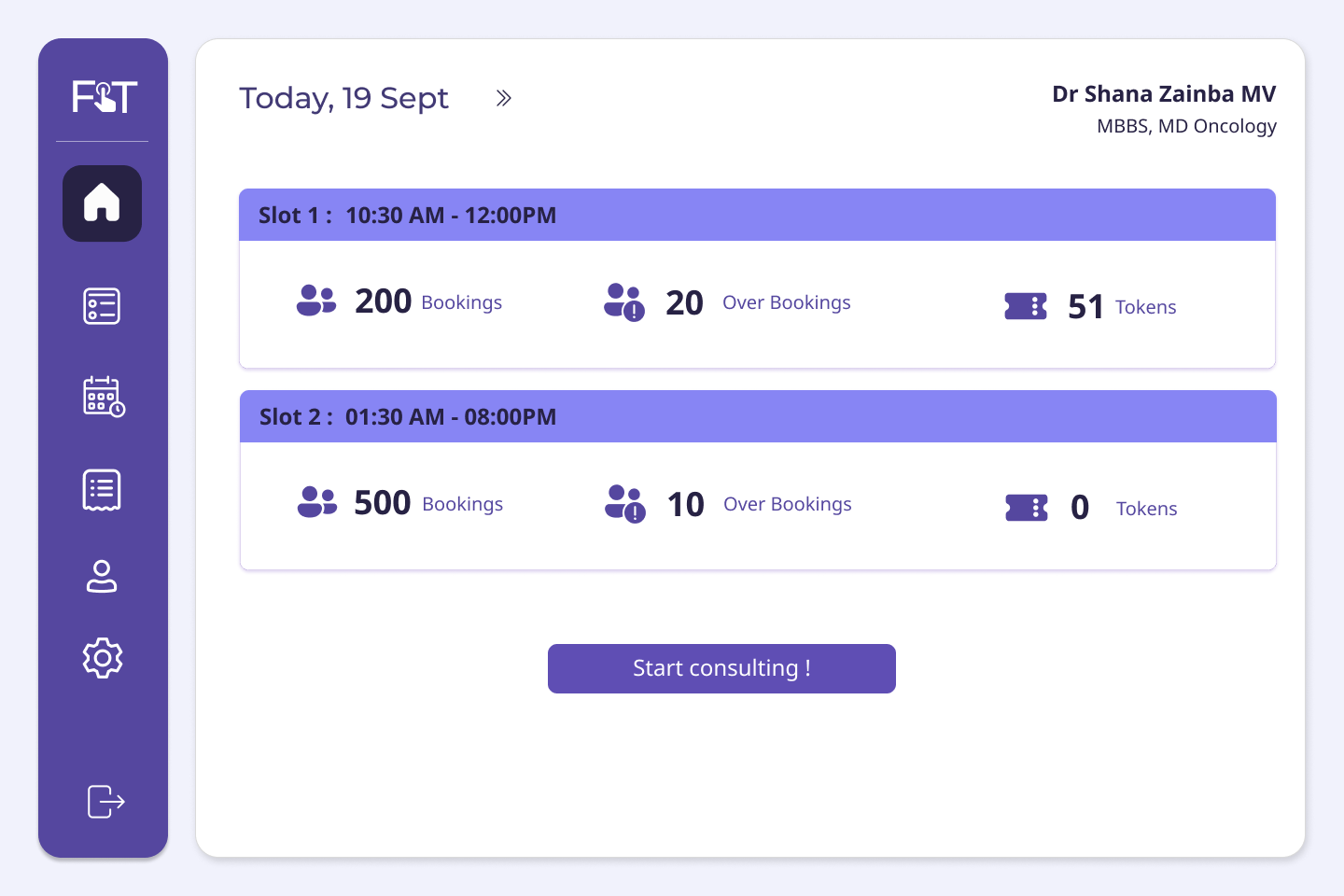Go to next day using double chevron
The width and height of the screenshot is (1344, 896).
[x=504, y=98]
